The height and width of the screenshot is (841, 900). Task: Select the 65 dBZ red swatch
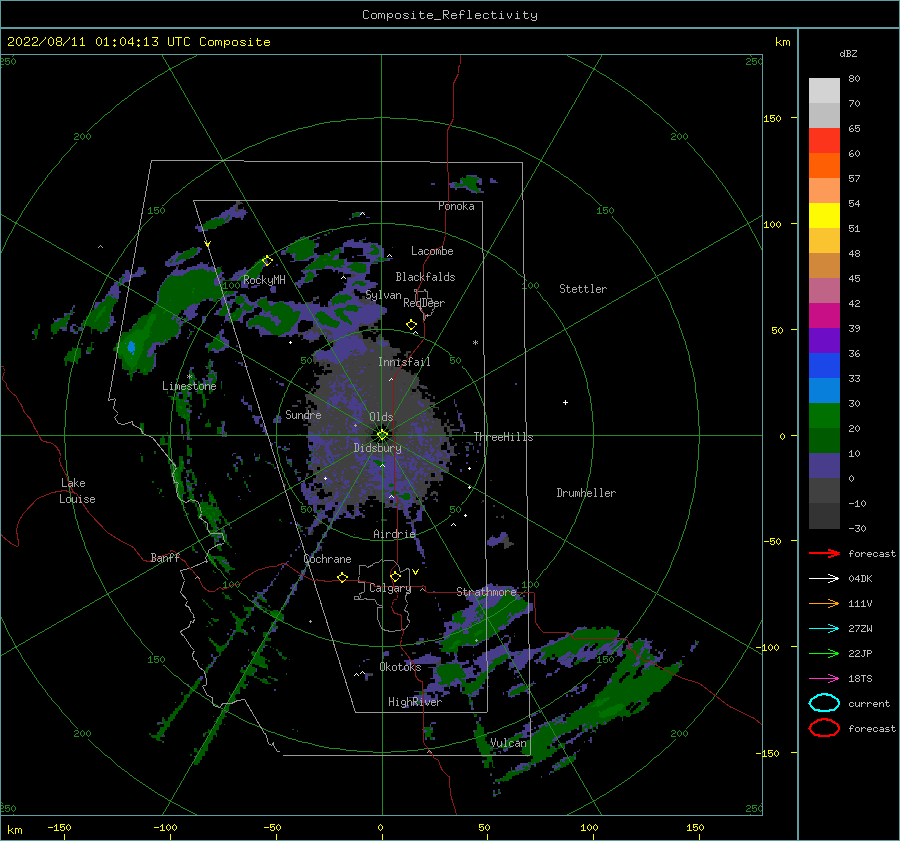824,140
